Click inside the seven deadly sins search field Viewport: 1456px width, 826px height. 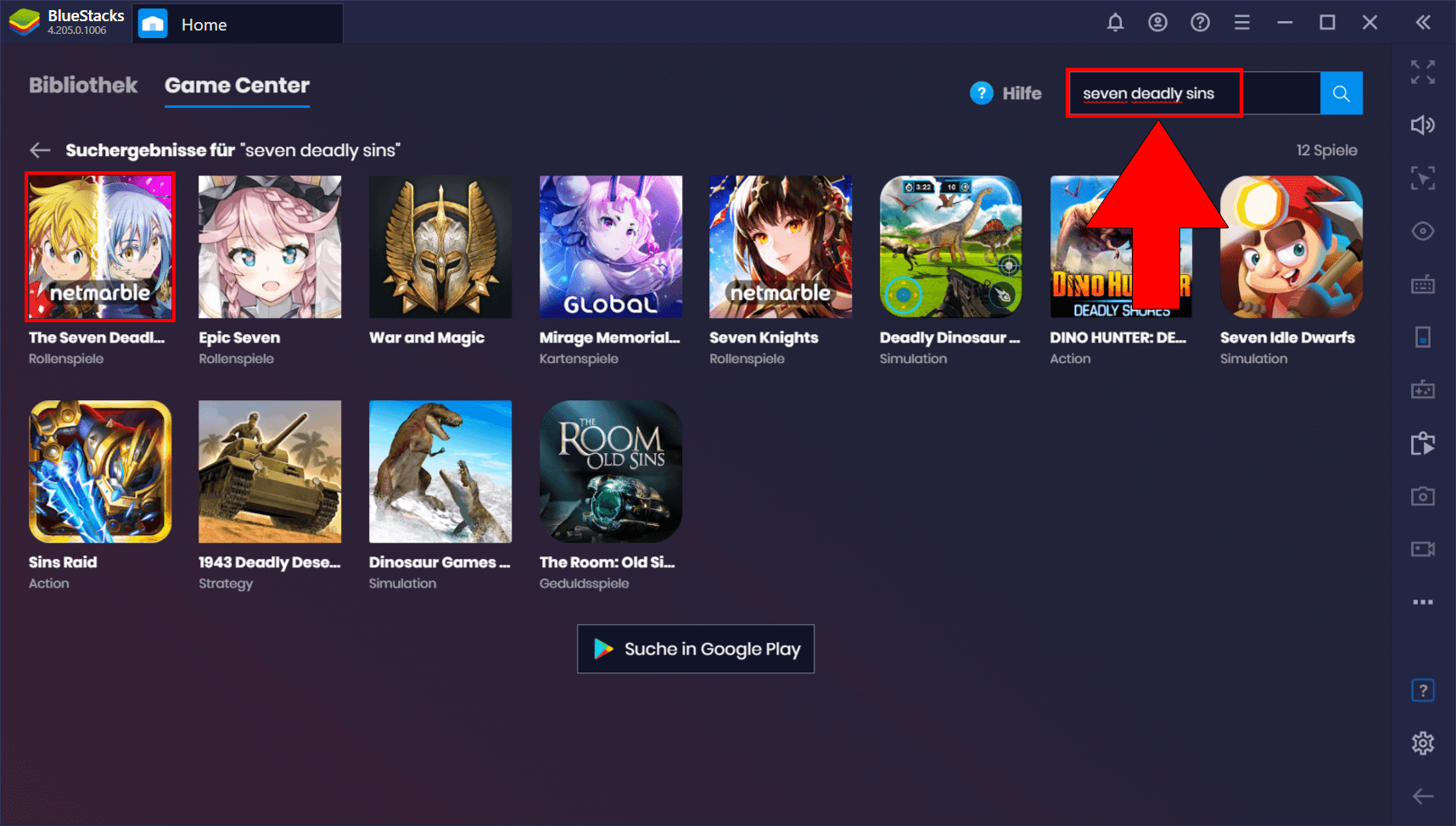[1194, 93]
